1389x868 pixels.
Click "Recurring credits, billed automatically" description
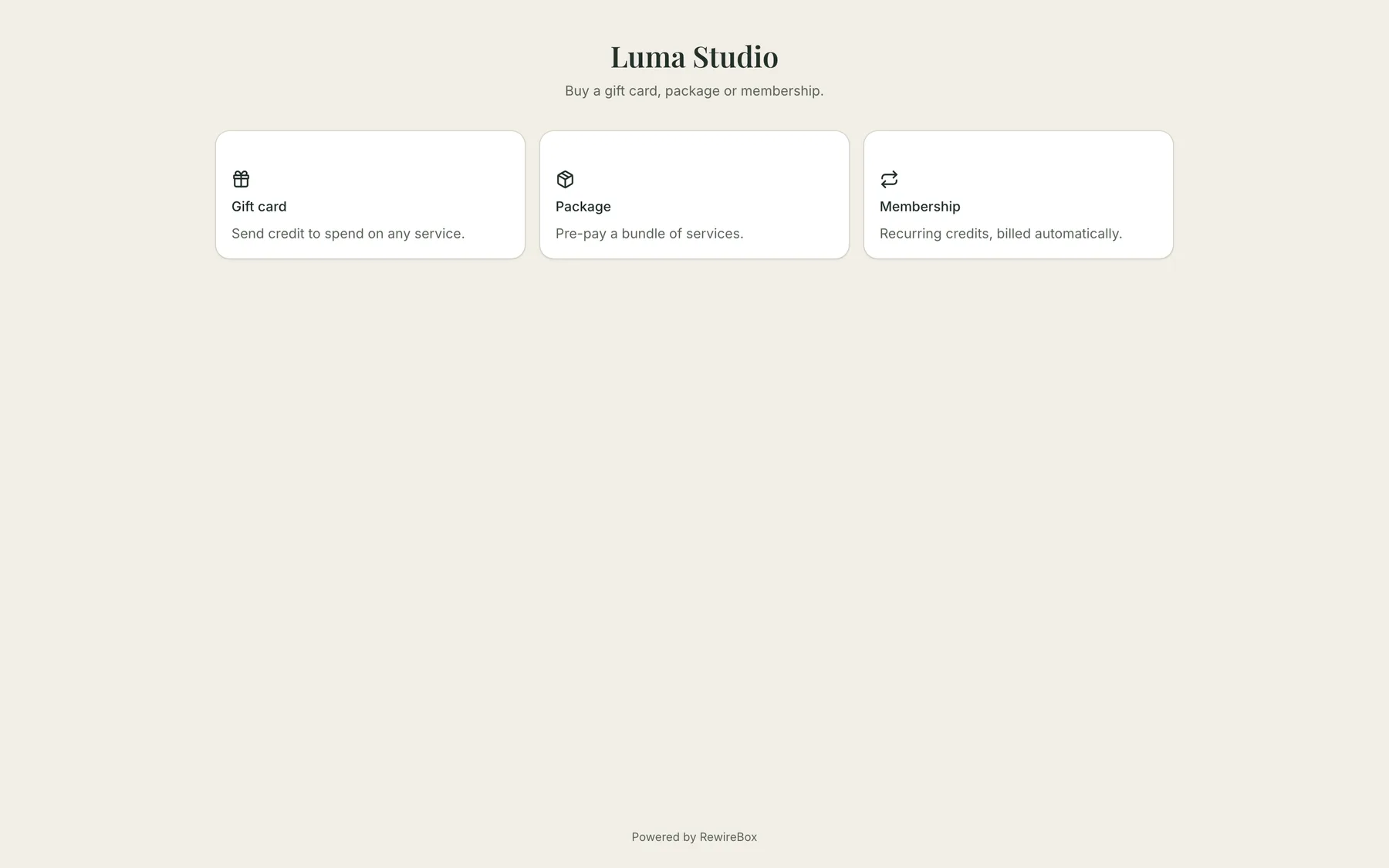[1001, 234]
